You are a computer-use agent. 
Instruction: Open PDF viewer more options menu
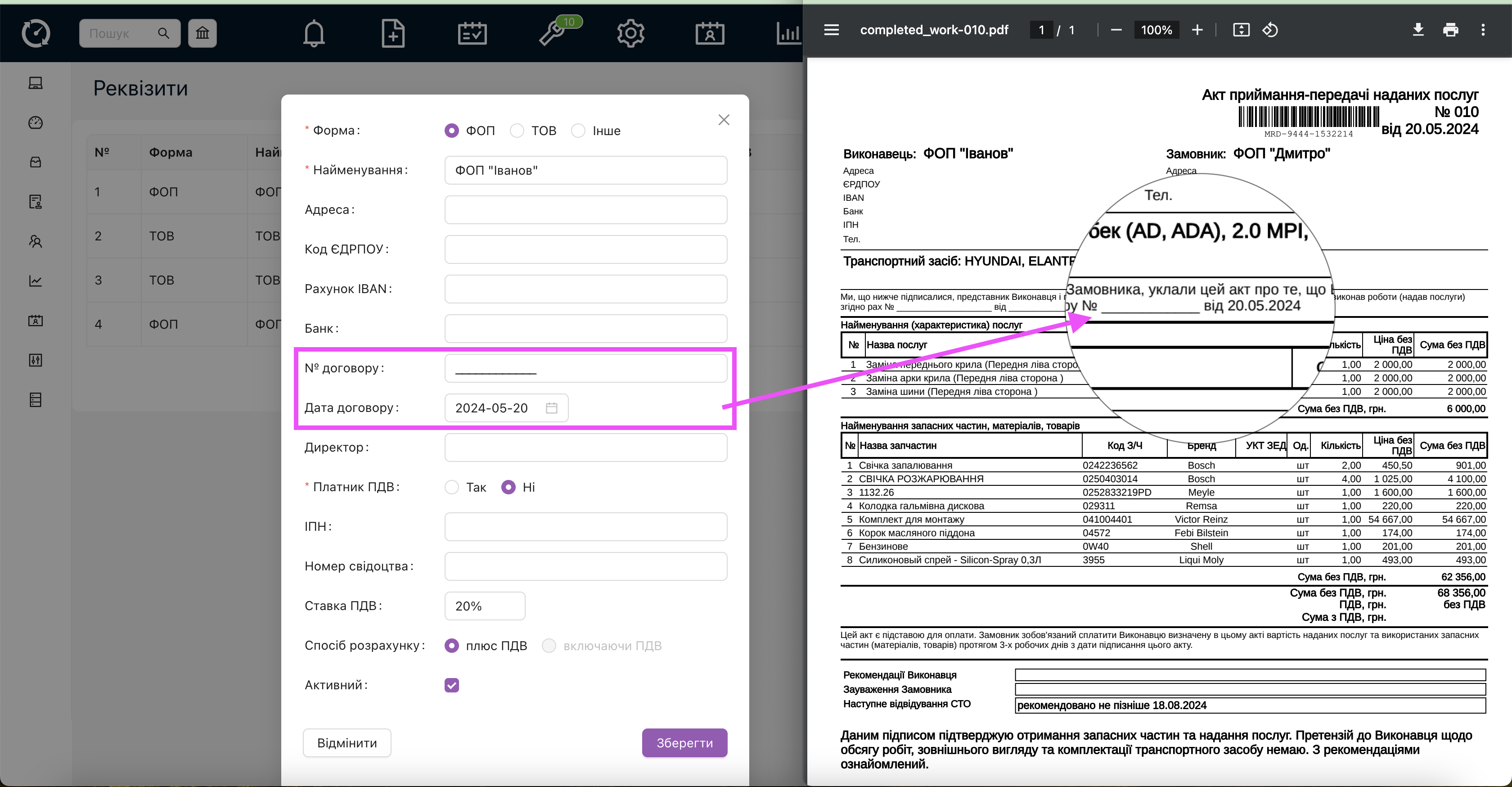pos(1483,30)
